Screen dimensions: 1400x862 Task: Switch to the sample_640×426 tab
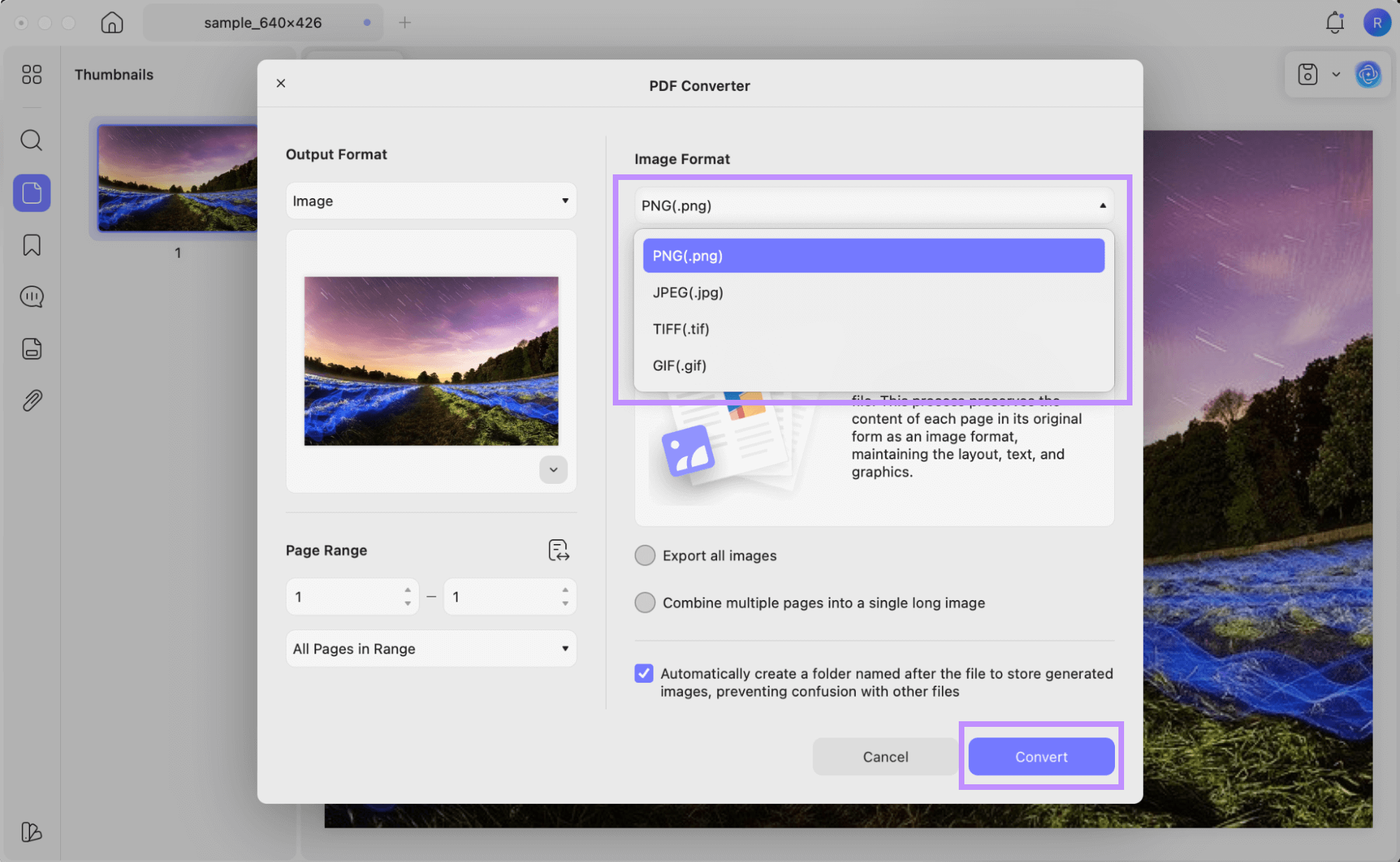[263, 22]
